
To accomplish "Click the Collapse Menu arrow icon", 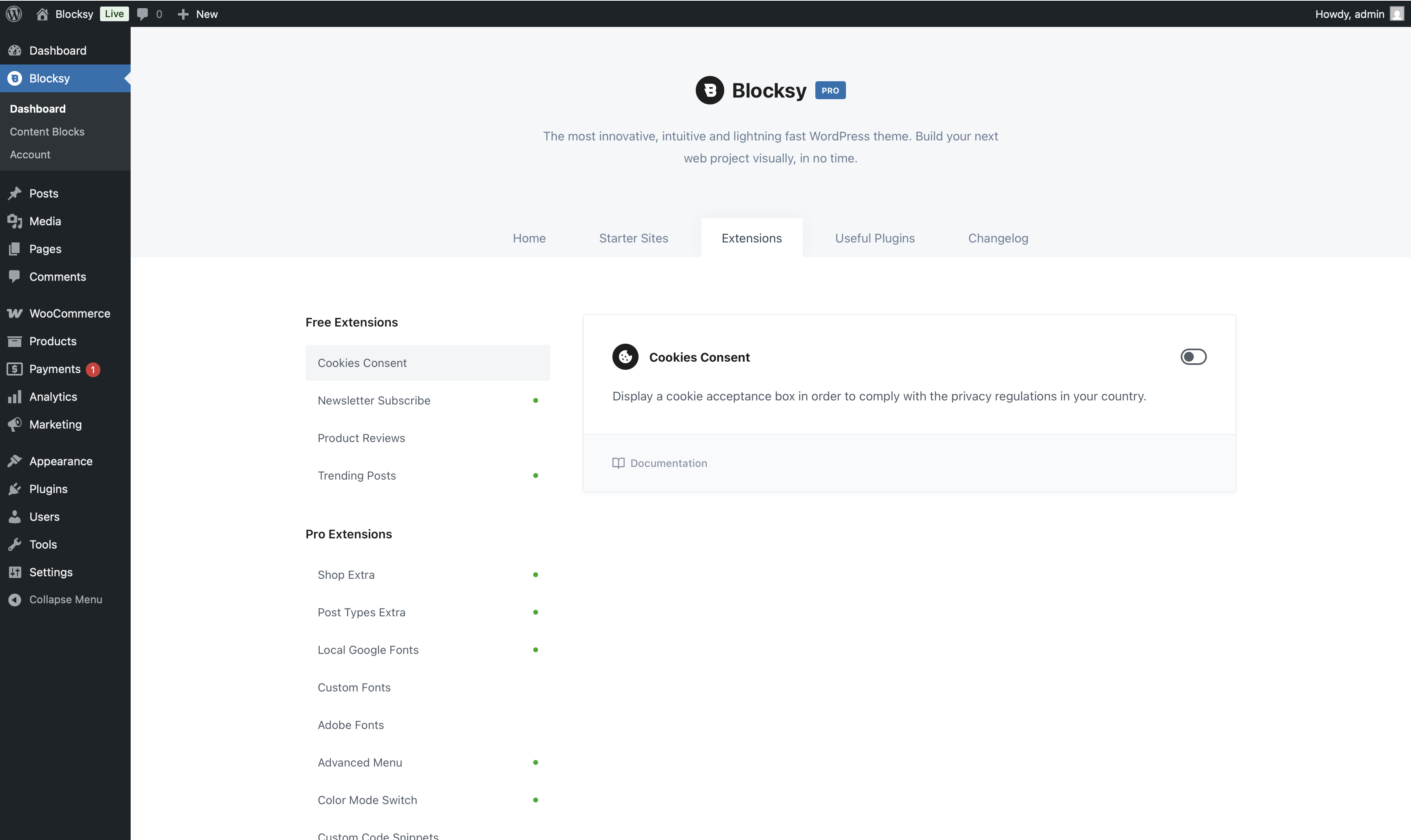I will click(x=15, y=600).
